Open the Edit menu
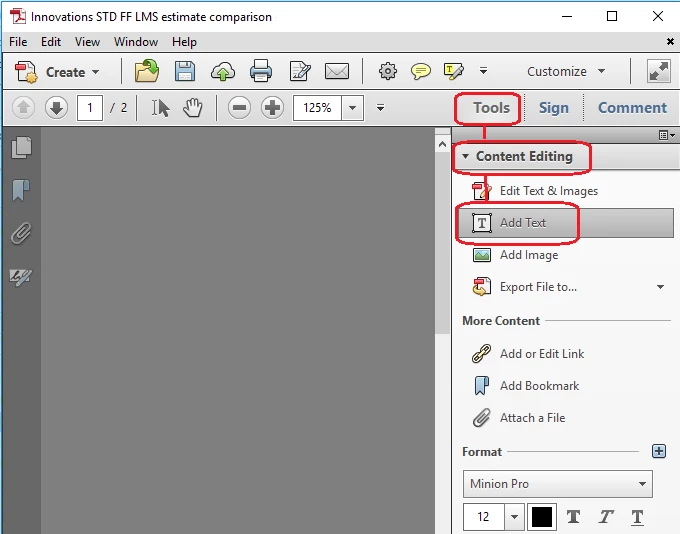This screenshot has height=534, width=680. pyautogui.click(x=51, y=42)
